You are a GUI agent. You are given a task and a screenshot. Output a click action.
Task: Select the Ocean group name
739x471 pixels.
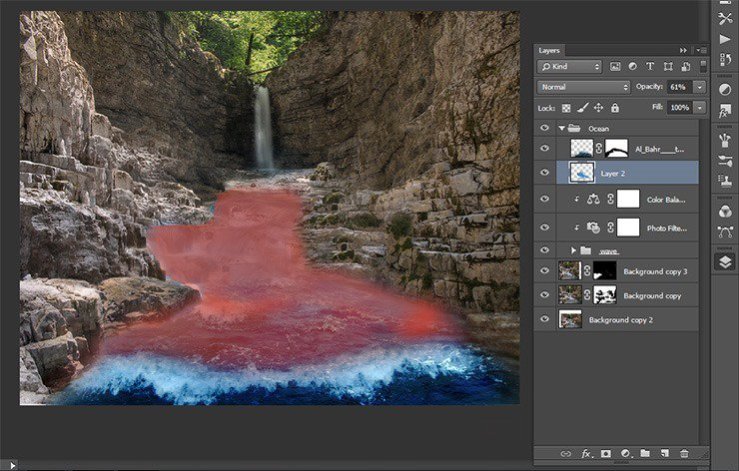[599, 129]
